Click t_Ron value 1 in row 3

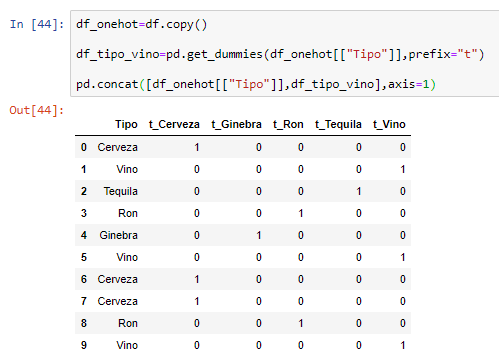tap(301, 213)
